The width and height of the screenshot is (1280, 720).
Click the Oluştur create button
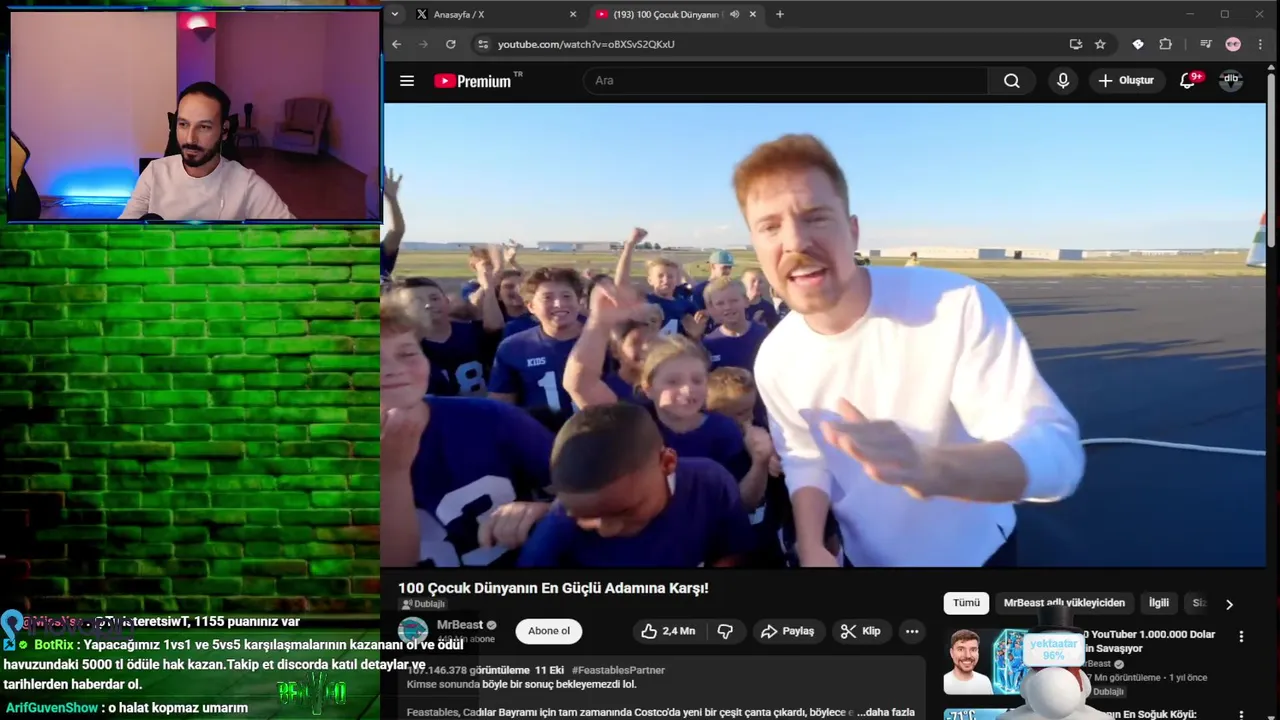click(1126, 81)
